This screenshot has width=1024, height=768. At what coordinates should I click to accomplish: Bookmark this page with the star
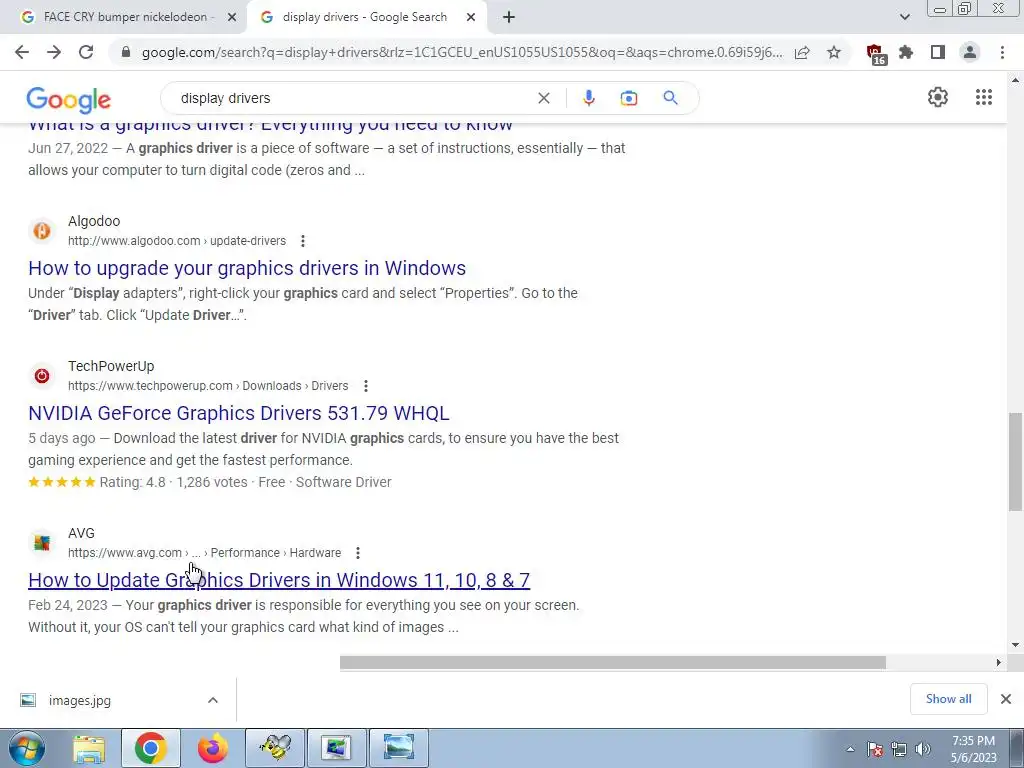pyautogui.click(x=834, y=52)
